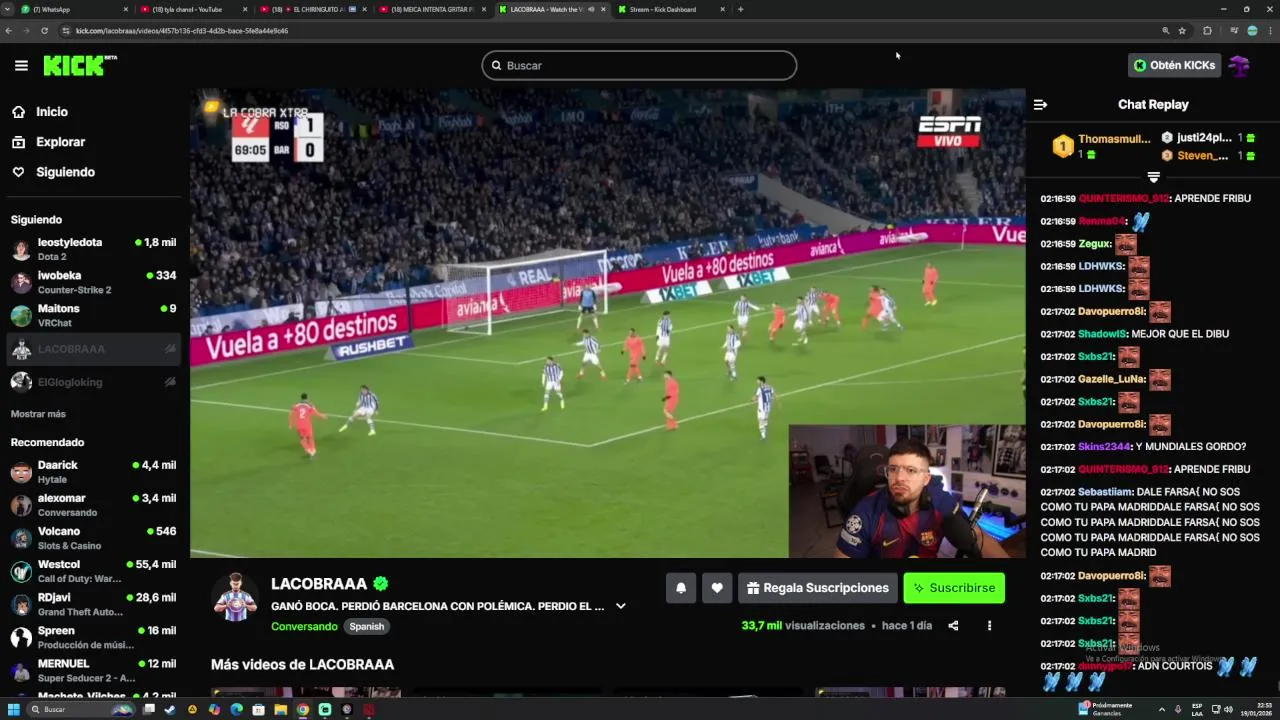The image size is (1280, 720).
Task: Open the hamburger menu beside Kick logo
Action: point(21,66)
